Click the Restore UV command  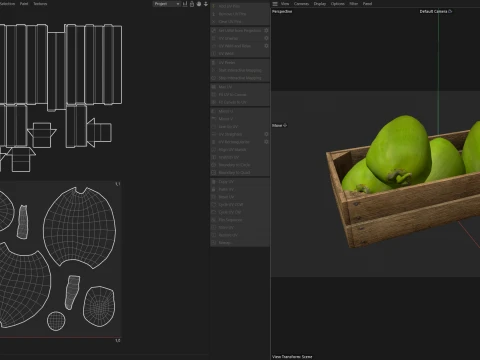[240, 235]
